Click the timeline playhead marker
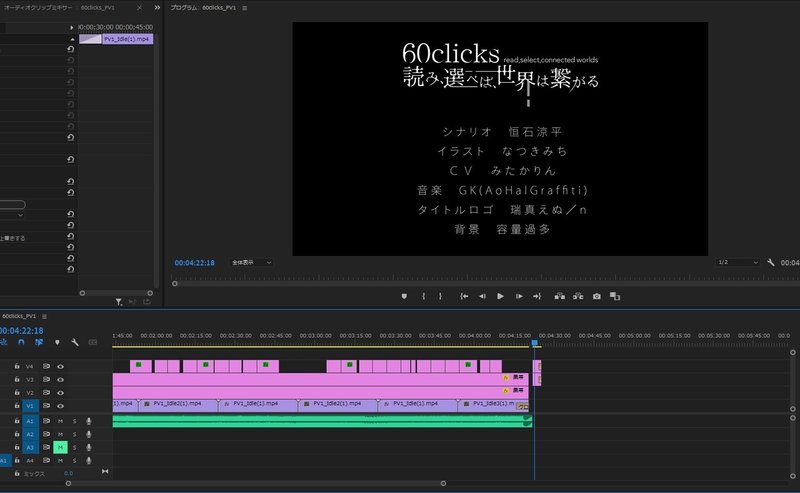Screen dimensions: 800x493 [x=535, y=343]
